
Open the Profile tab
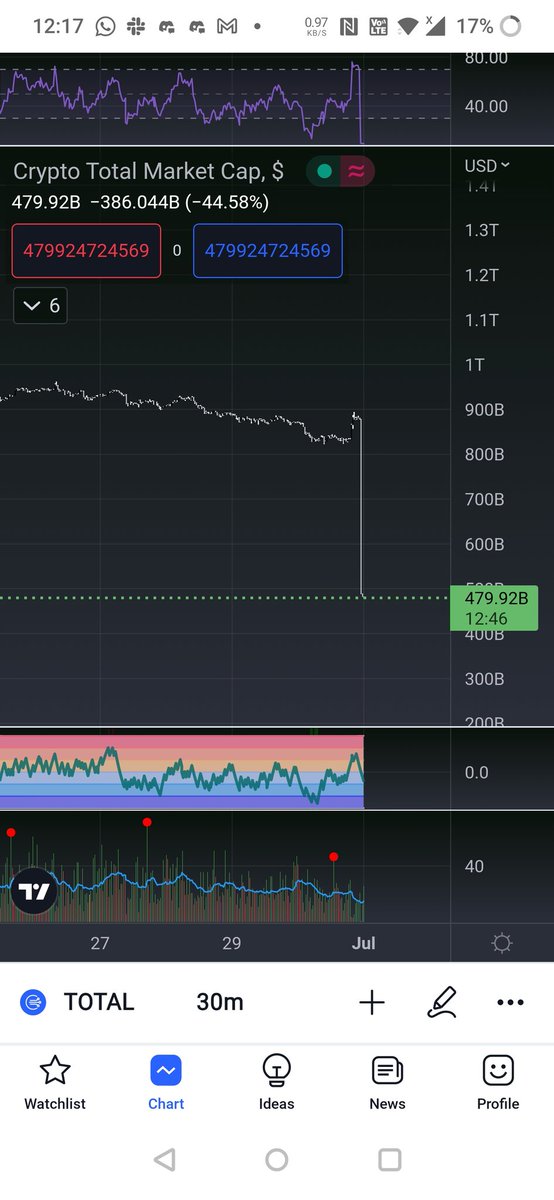click(x=498, y=1082)
